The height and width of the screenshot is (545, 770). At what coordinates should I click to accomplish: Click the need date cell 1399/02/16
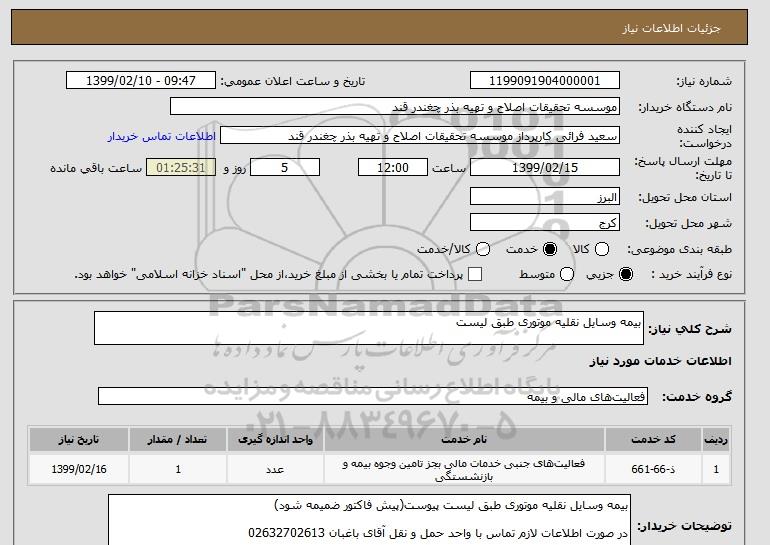click(x=79, y=469)
